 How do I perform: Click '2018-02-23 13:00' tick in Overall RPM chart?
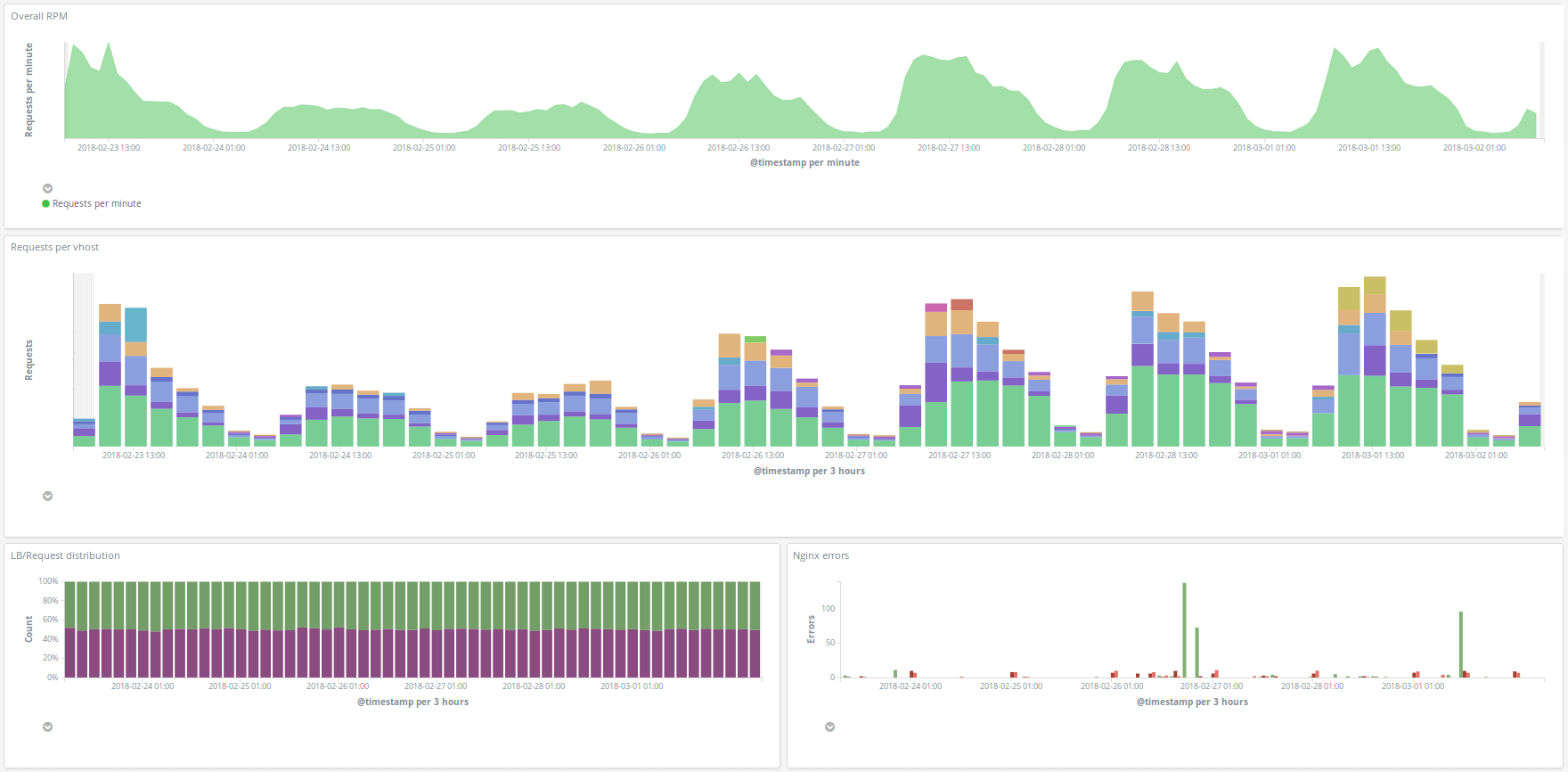point(109,148)
